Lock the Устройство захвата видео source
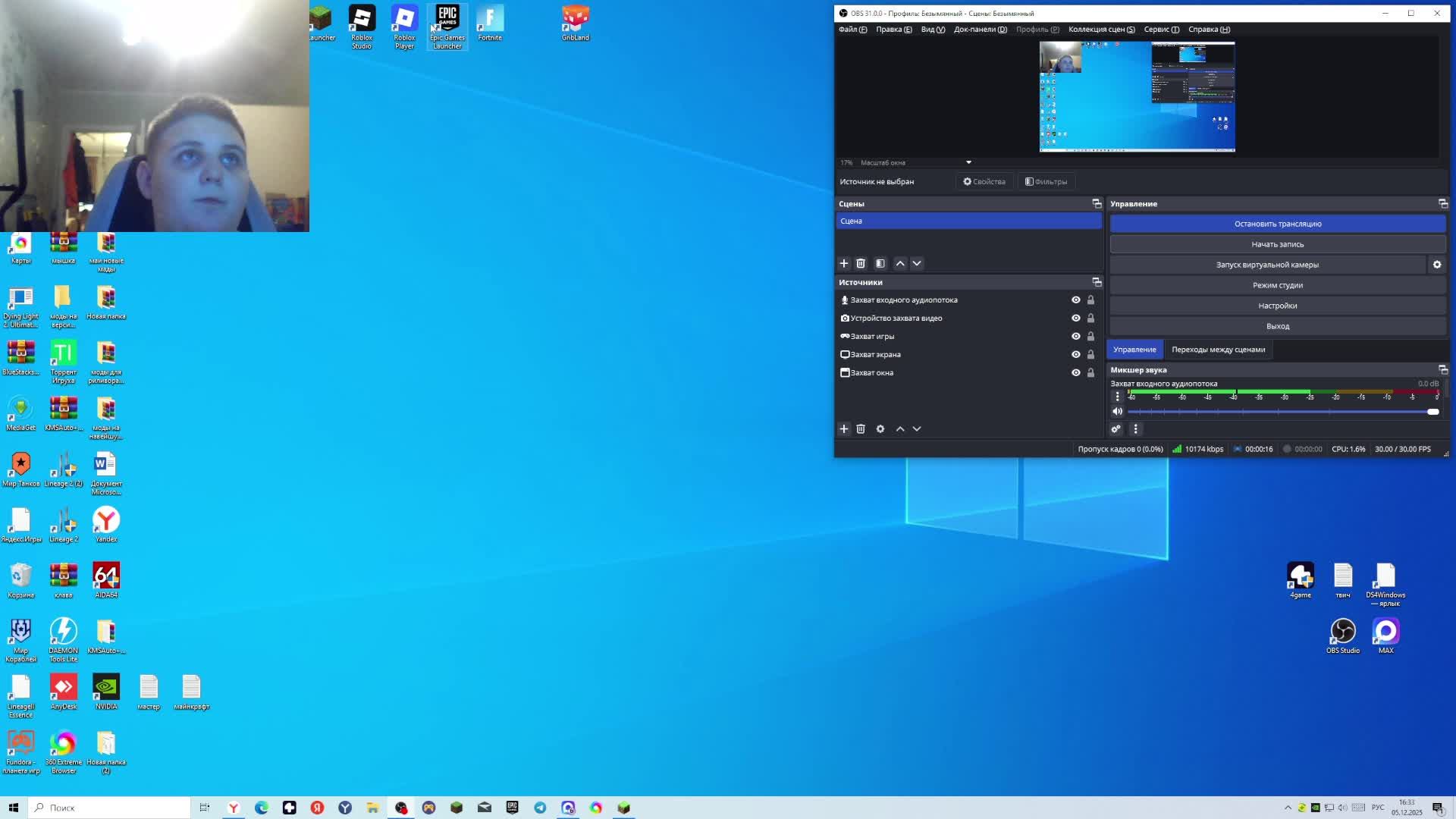 (x=1091, y=318)
